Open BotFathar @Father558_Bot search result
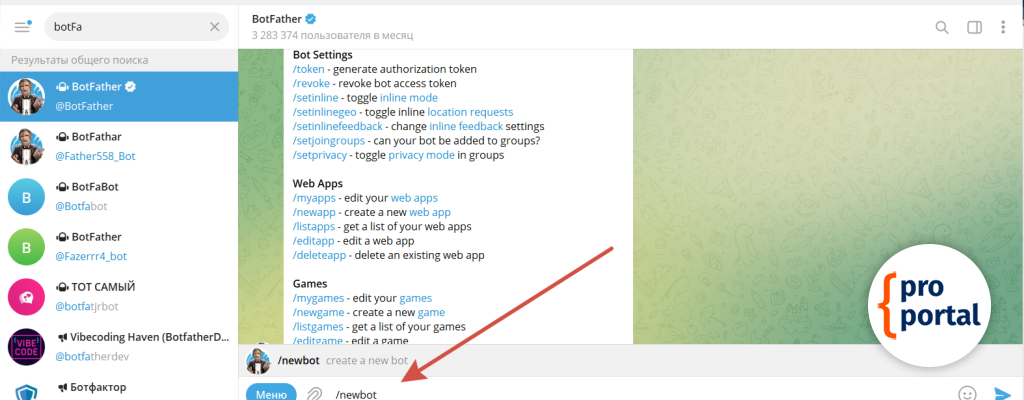Screen dimensions: 1024x400 (x=119, y=147)
